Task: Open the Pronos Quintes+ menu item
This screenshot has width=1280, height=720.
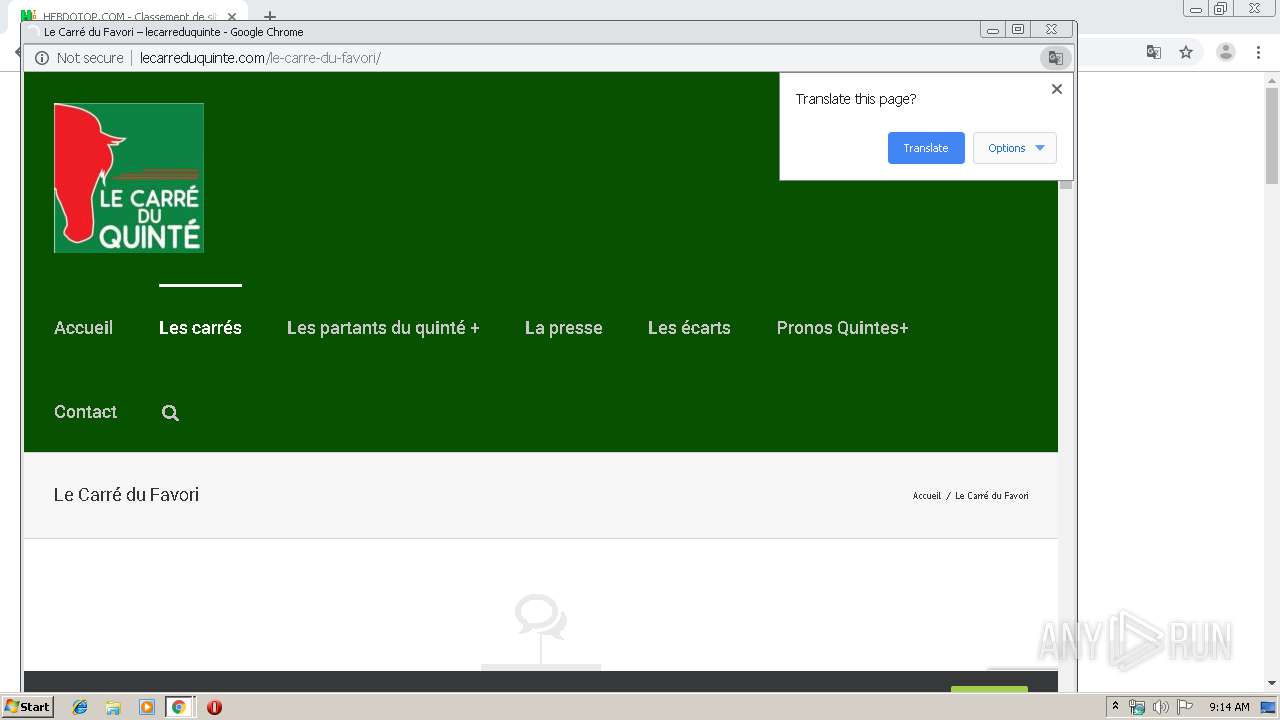Action: 842,328
